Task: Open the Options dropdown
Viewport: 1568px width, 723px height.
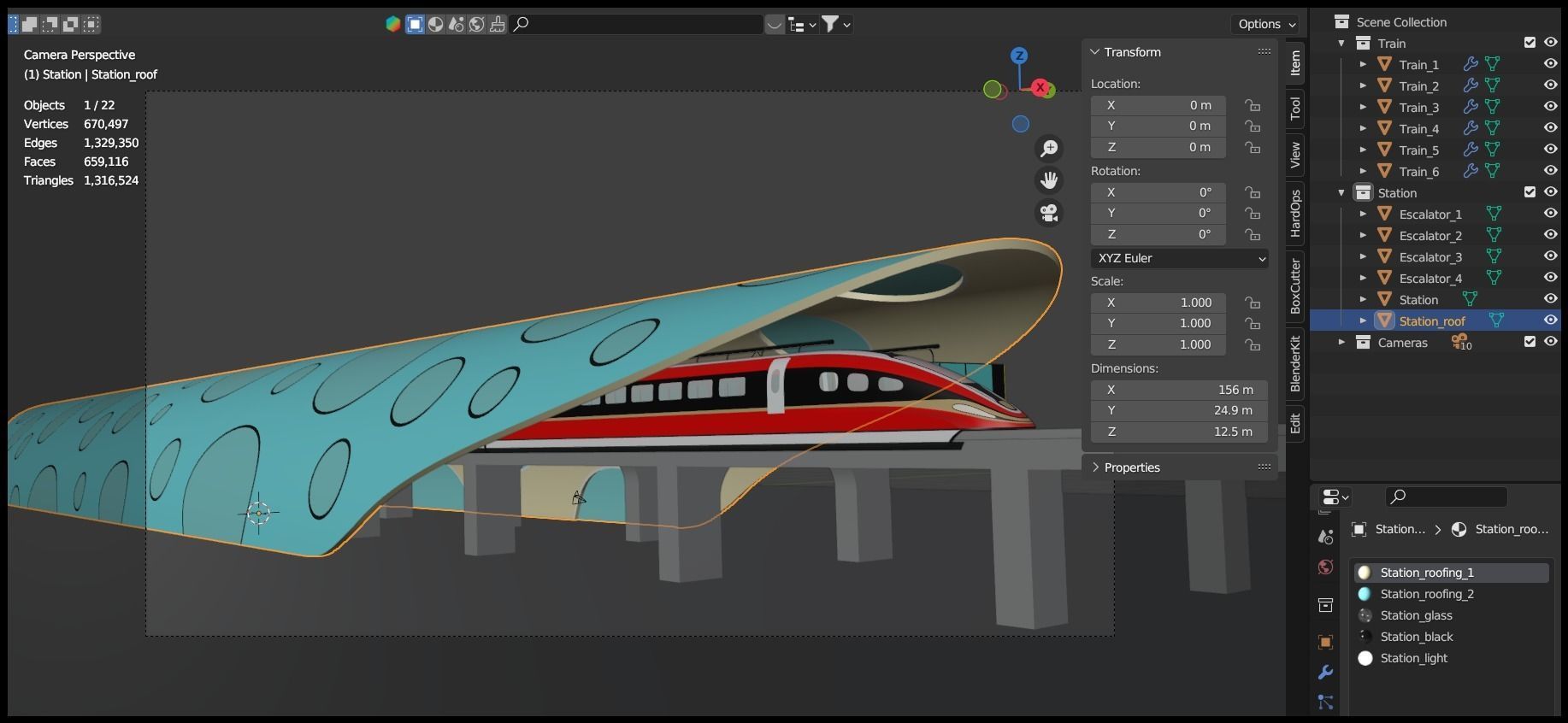Action: tap(1266, 24)
